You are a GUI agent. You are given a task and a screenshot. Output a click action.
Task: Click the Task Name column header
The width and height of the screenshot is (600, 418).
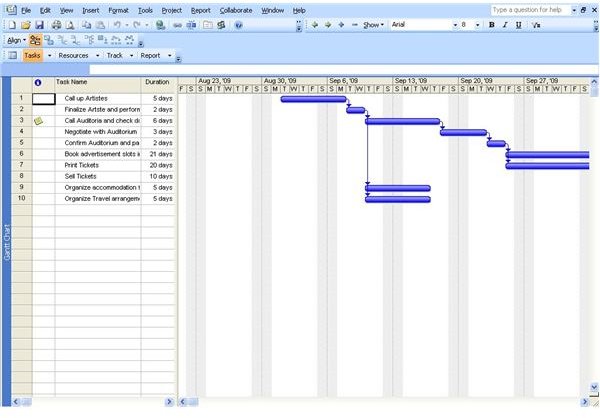pyautogui.click(x=98, y=85)
